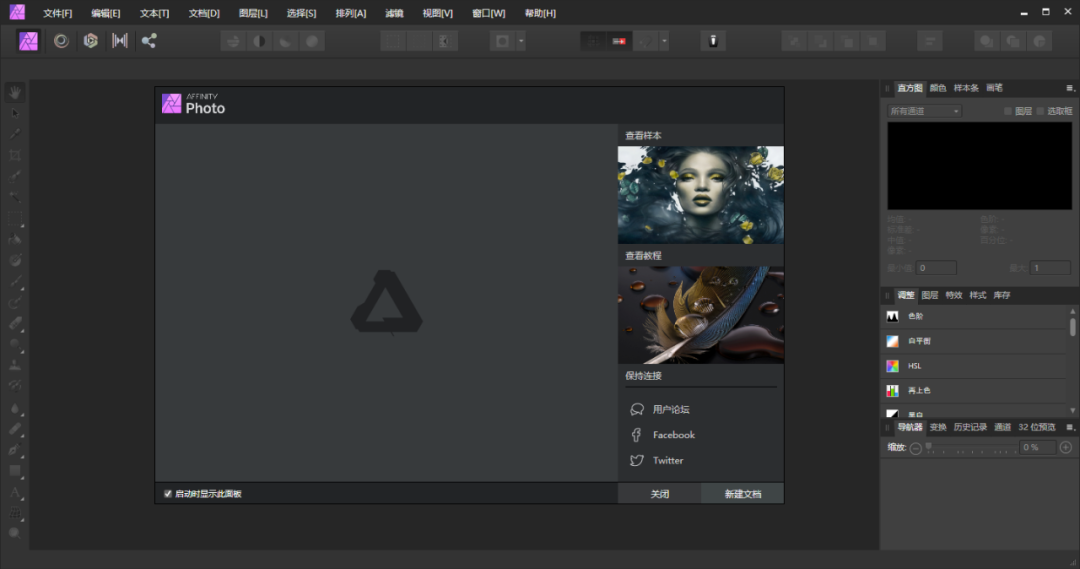Switch to the Liquify persona
This screenshot has height=569, width=1080.
pos(61,41)
